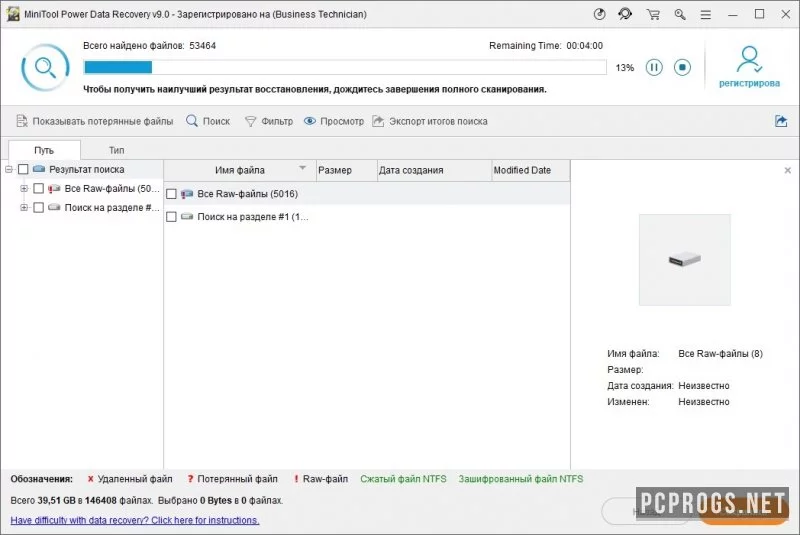Minimize the MiniTool window
This screenshot has width=800, height=535.
733,15
